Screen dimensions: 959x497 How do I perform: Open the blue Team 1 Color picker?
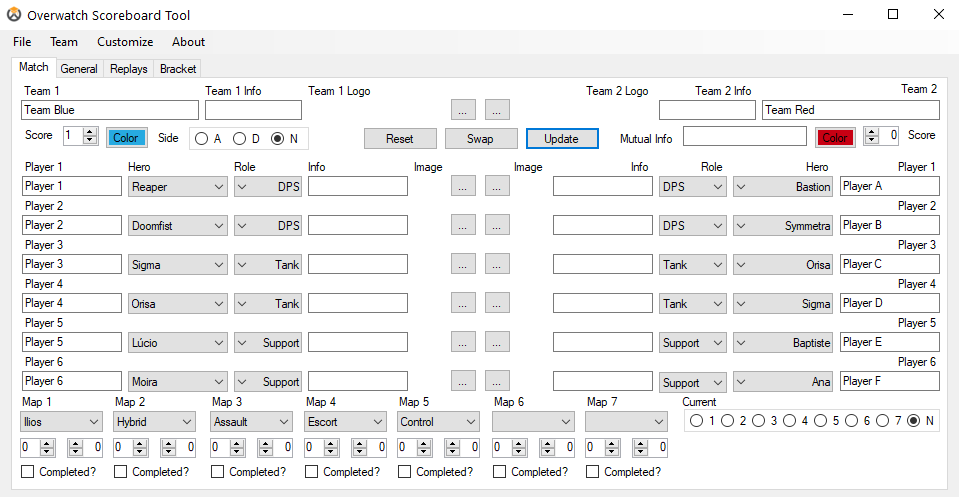pos(127,138)
